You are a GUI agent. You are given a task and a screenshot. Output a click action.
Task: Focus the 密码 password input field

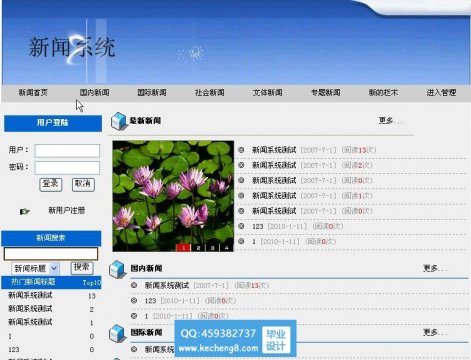point(67,168)
